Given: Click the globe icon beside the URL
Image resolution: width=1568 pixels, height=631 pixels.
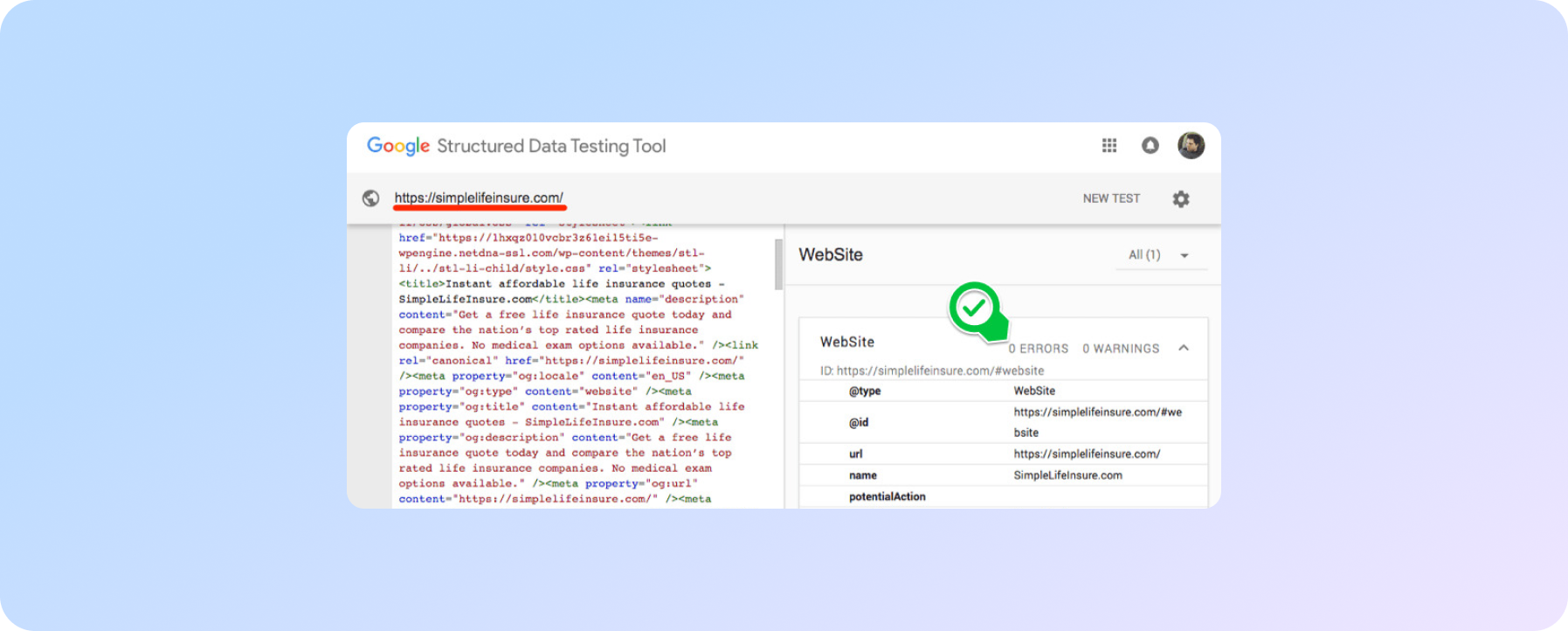Looking at the screenshot, I should [370, 198].
